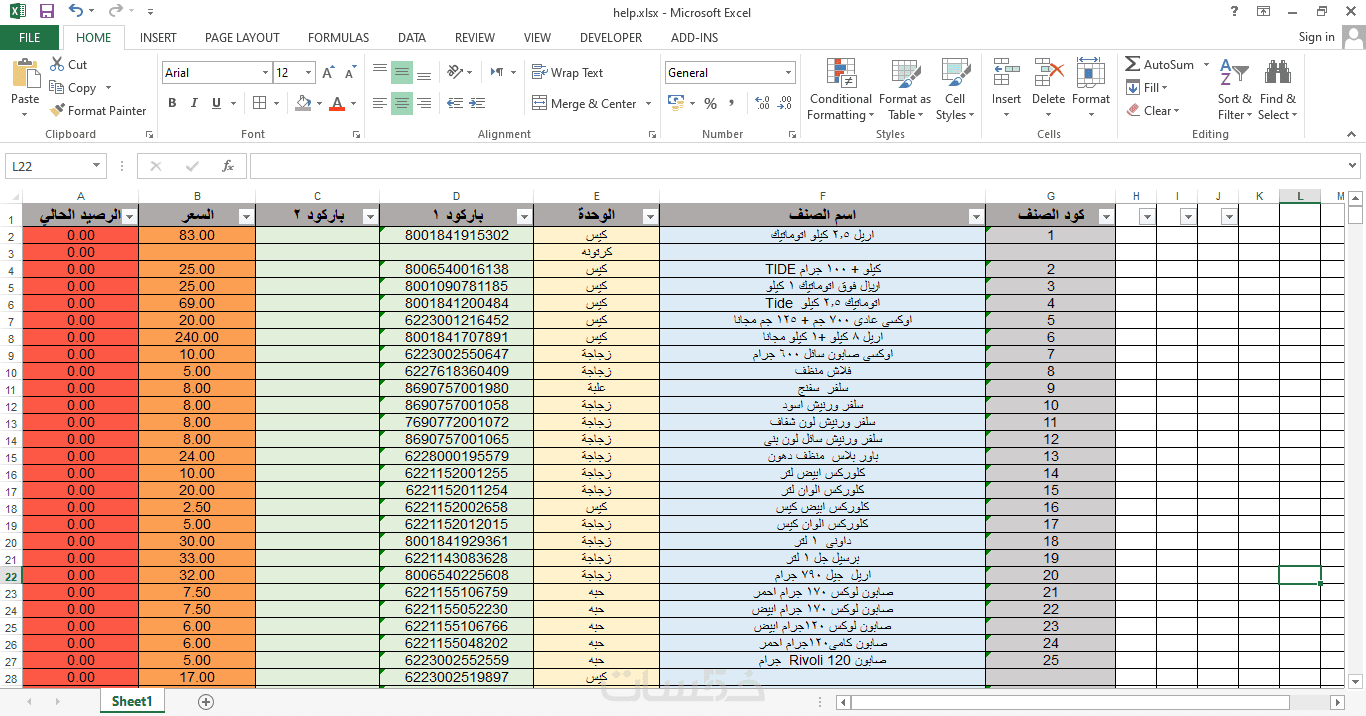Toggle Underline formatting
Image resolution: width=1366 pixels, height=716 pixels.
pyautogui.click(x=216, y=103)
